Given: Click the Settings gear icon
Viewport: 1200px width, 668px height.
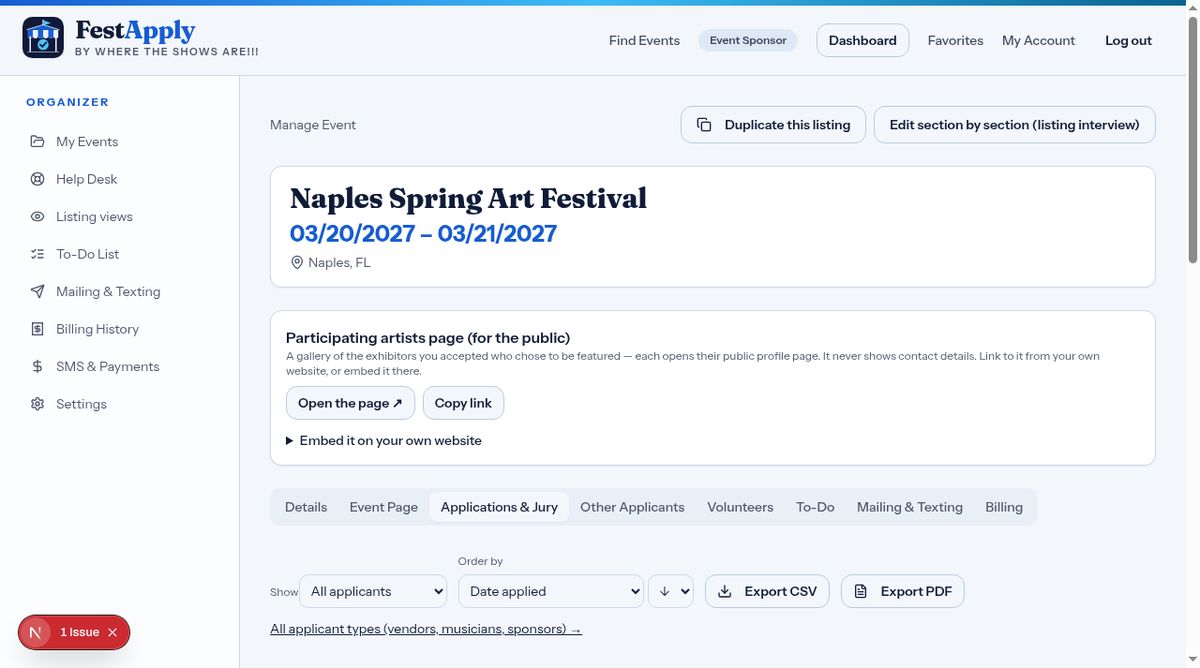Looking at the screenshot, I should click(x=37, y=404).
